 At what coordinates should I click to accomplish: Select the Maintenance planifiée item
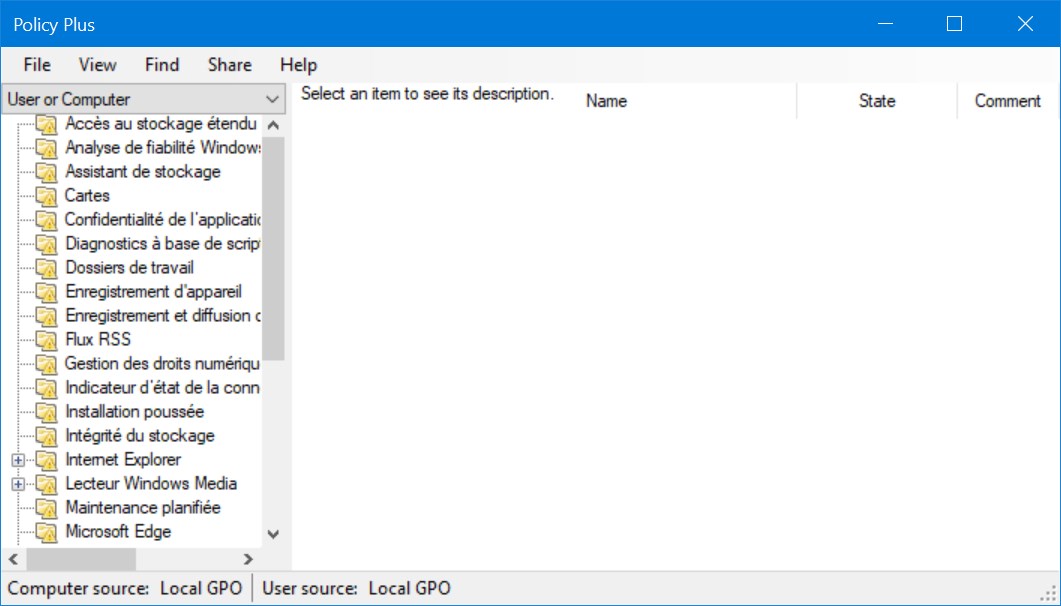[143, 508]
